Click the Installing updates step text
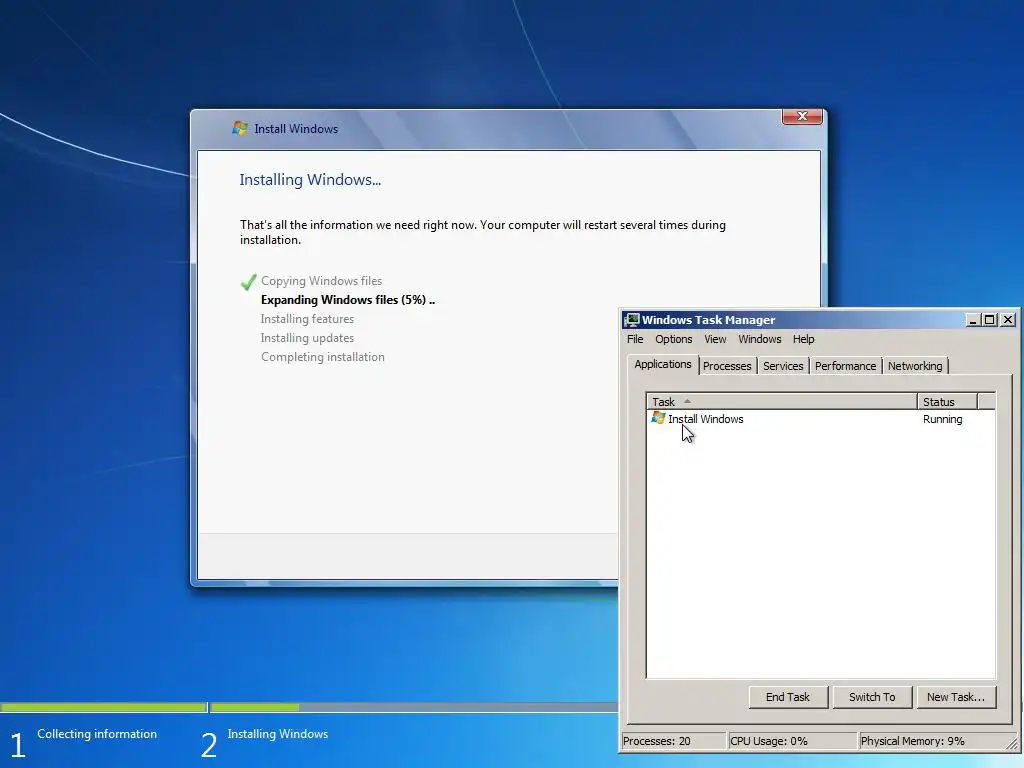This screenshot has height=768, width=1024. click(307, 338)
